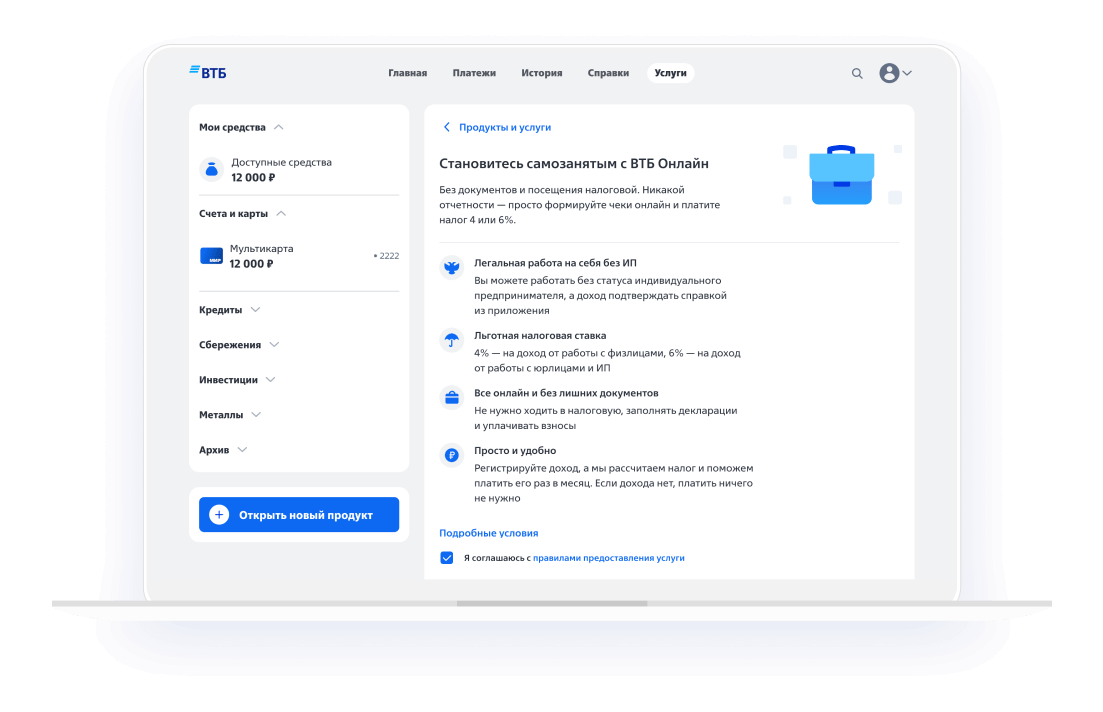
Task: Click the money bag available funds icon
Action: 211,169
